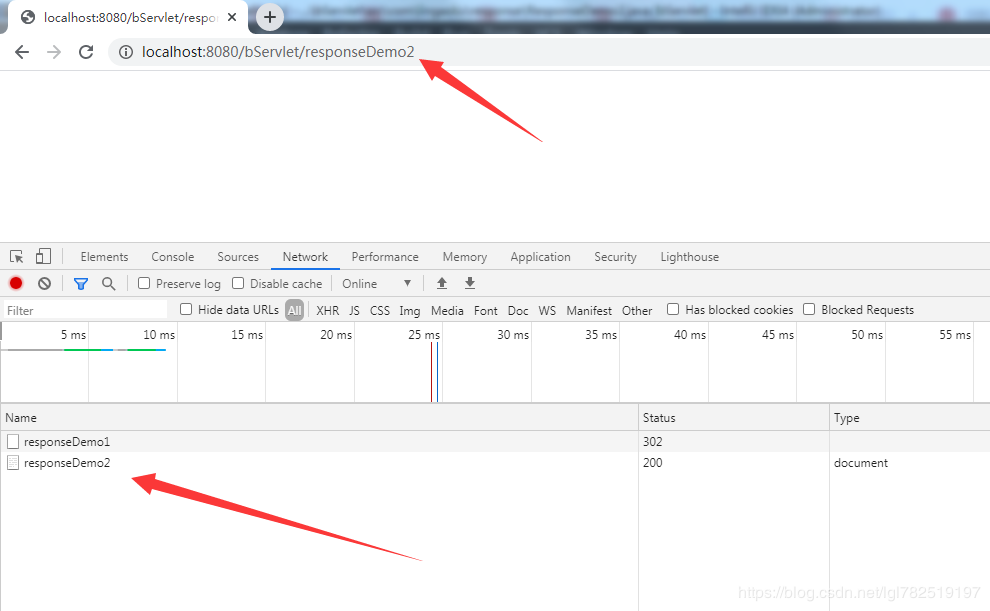Select the responseDemo2 request row

click(x=495, y=463)
